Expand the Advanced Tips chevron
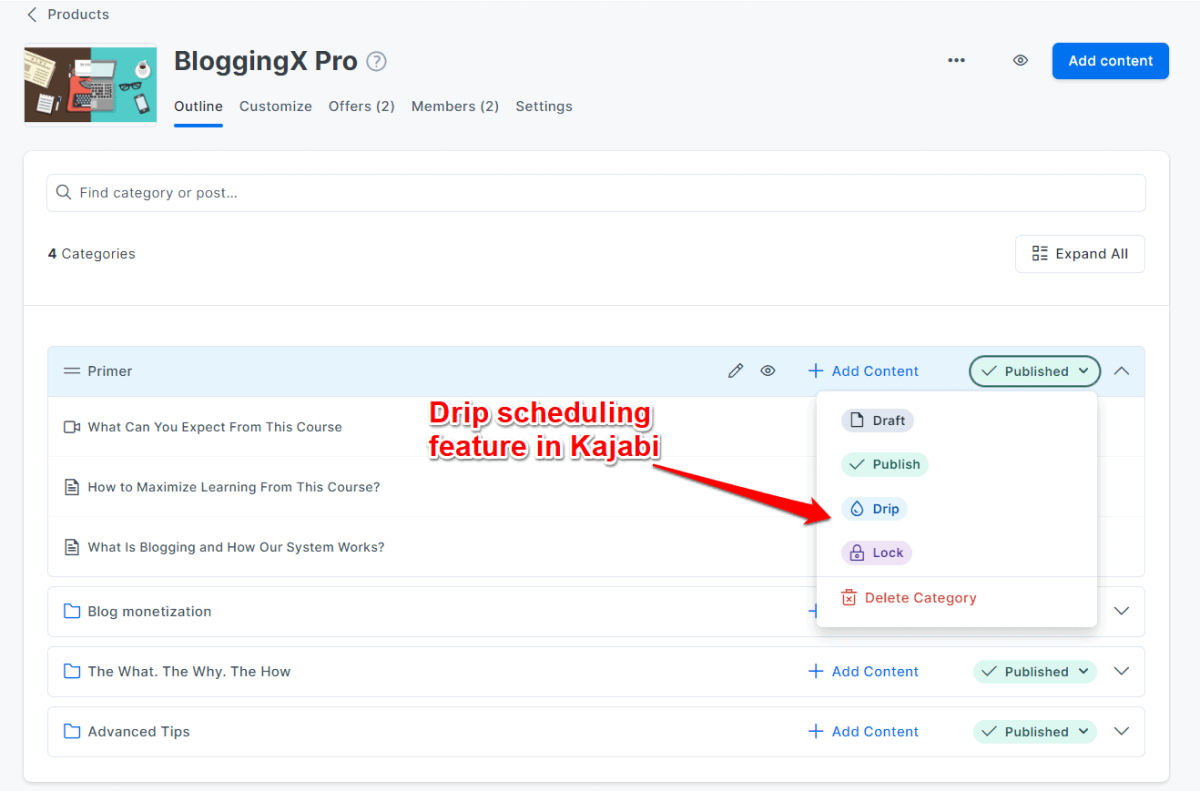 (x=1122, y=732)
